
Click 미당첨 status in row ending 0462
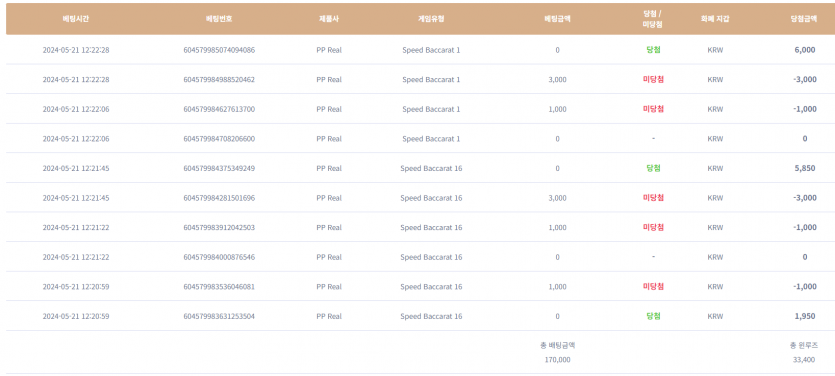[653, 80]
